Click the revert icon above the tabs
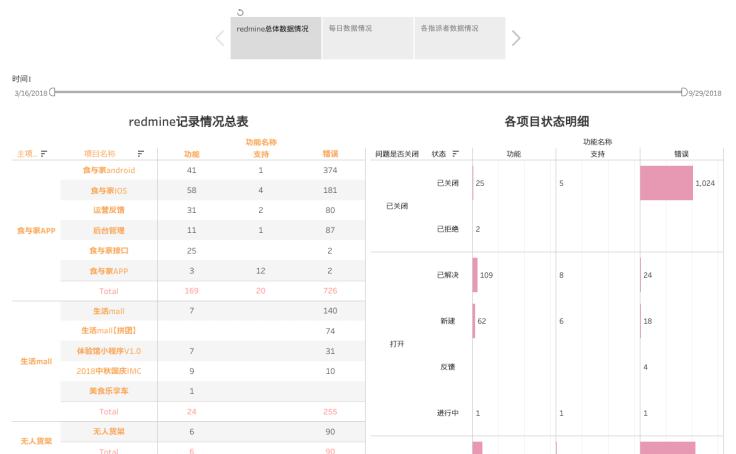The height and width of the screenshot is (454, 736). tap(240, 12)
